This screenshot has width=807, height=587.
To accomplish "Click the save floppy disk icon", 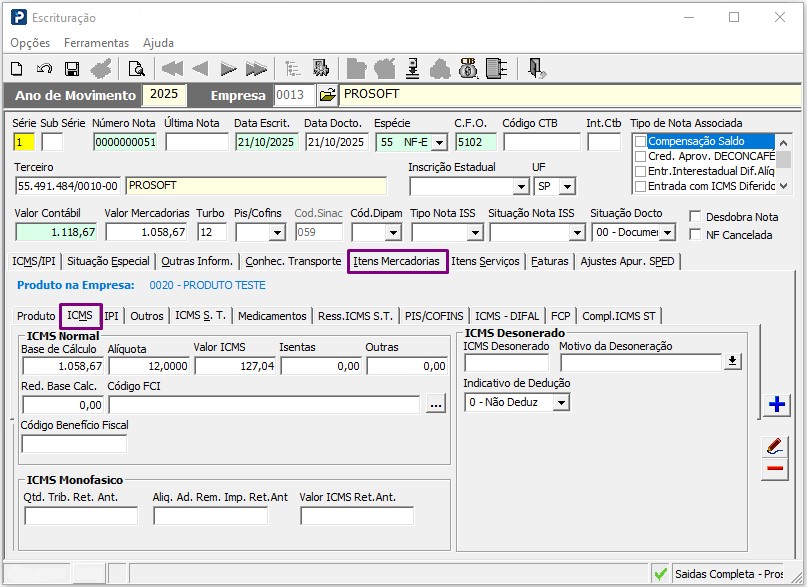I will click(x=72, y=69).
